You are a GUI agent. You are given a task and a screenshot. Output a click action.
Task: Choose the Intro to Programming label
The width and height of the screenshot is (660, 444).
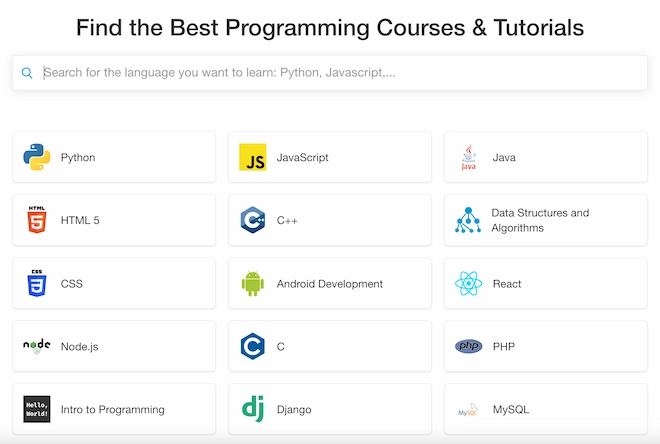point(112,409)
